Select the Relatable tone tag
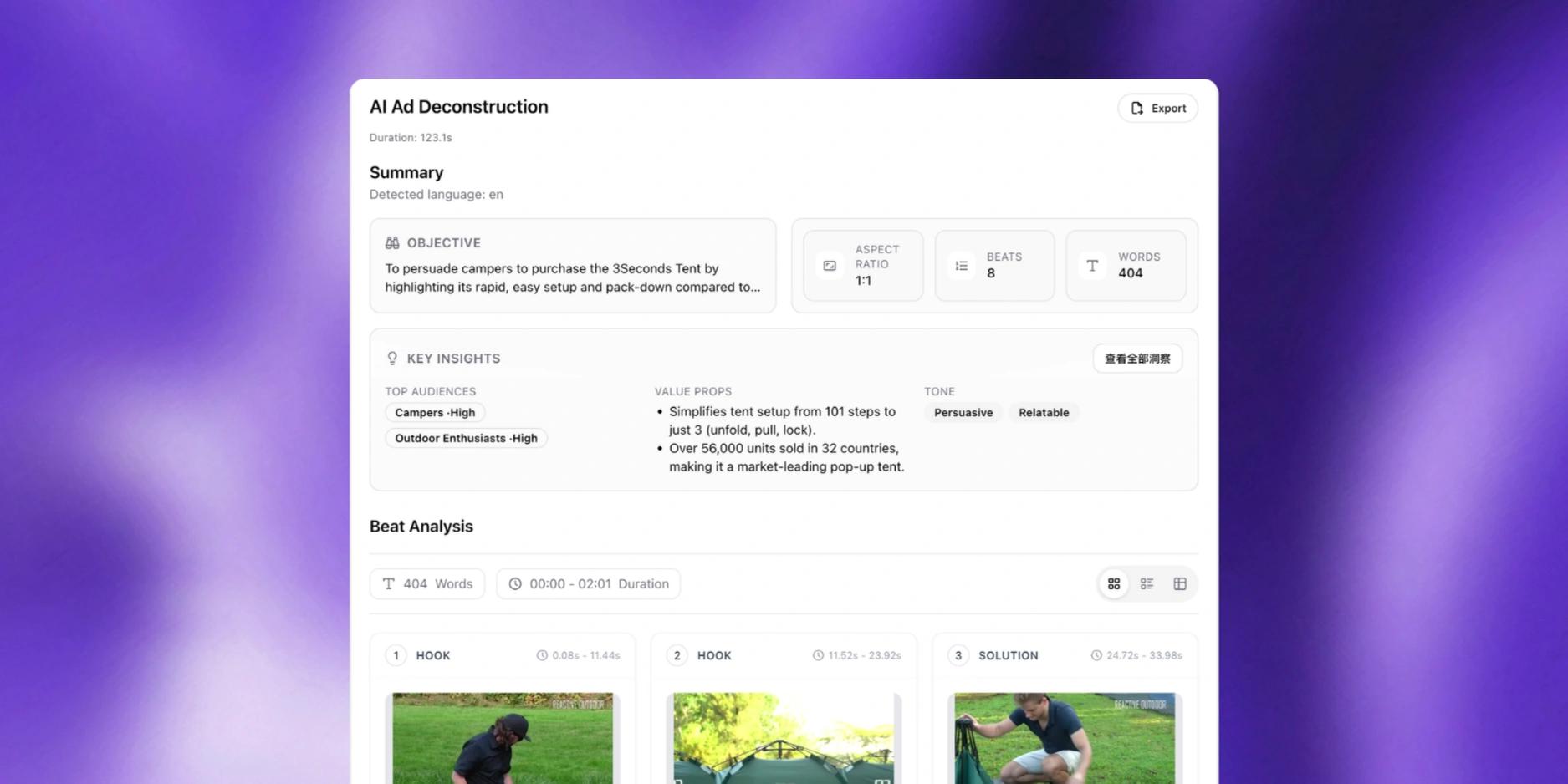 (x=1043, y=413)
